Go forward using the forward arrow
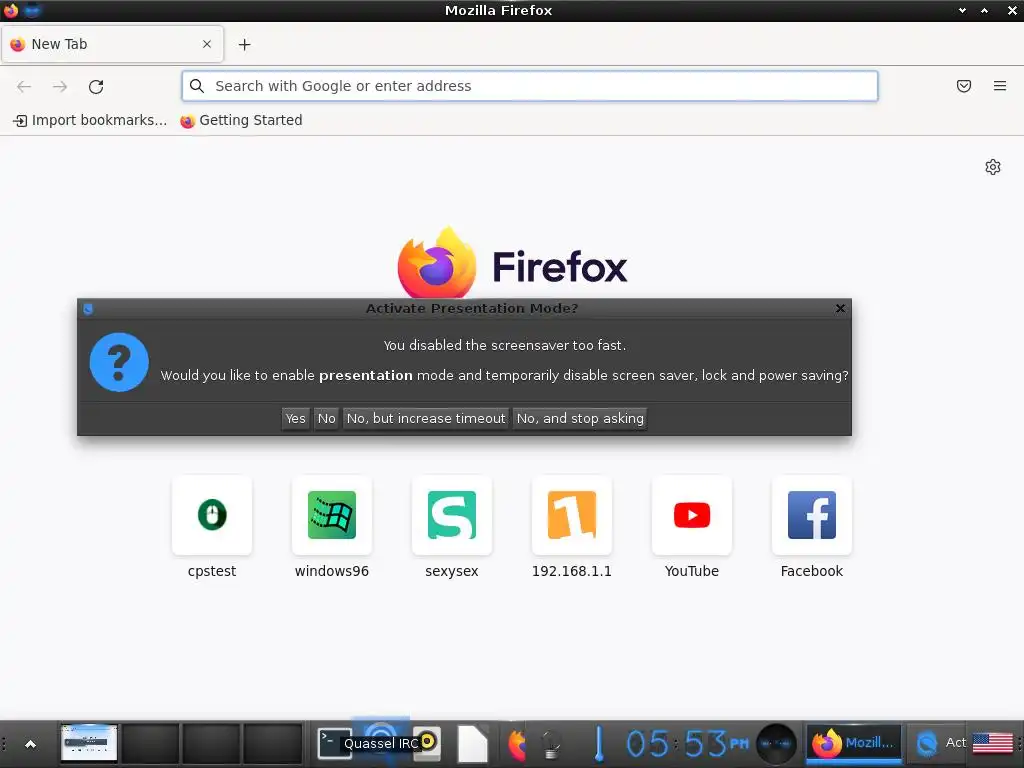Image resolution: width=1024 pixels, height=768 pixels. pyautogui.click(x=60, y=86)
